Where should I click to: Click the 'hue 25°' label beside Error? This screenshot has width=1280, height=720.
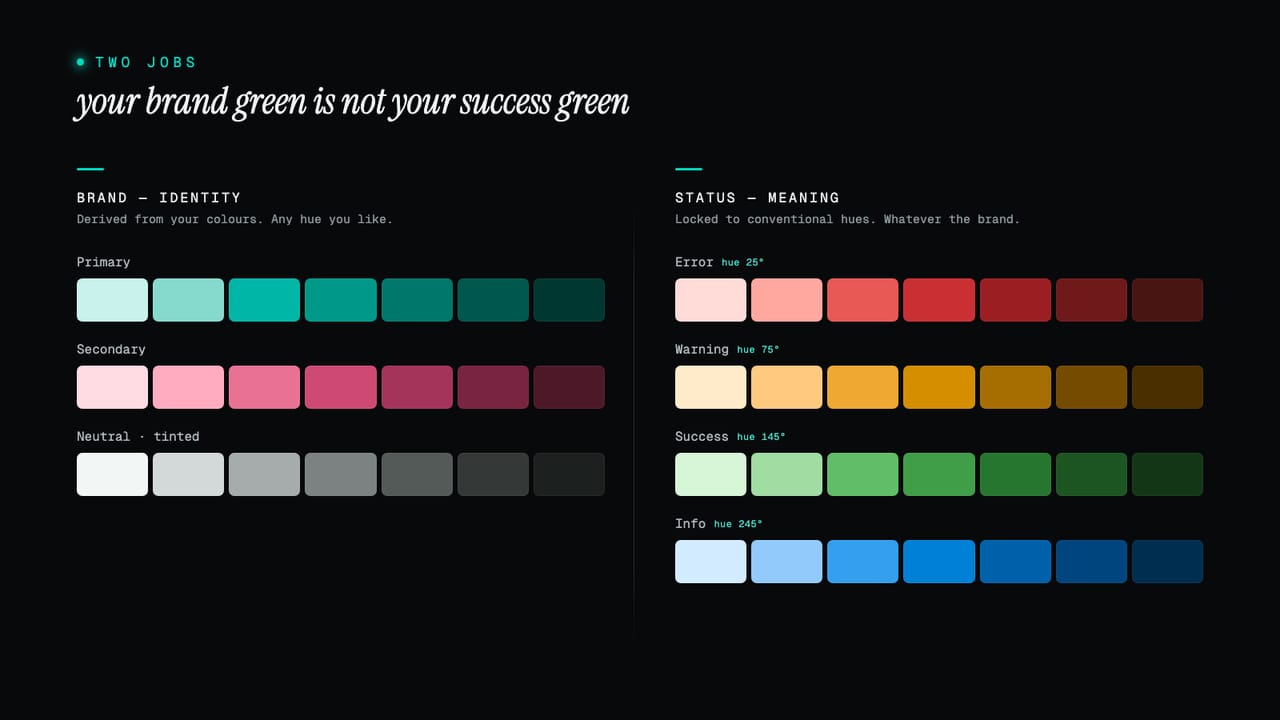pos(742,263)
